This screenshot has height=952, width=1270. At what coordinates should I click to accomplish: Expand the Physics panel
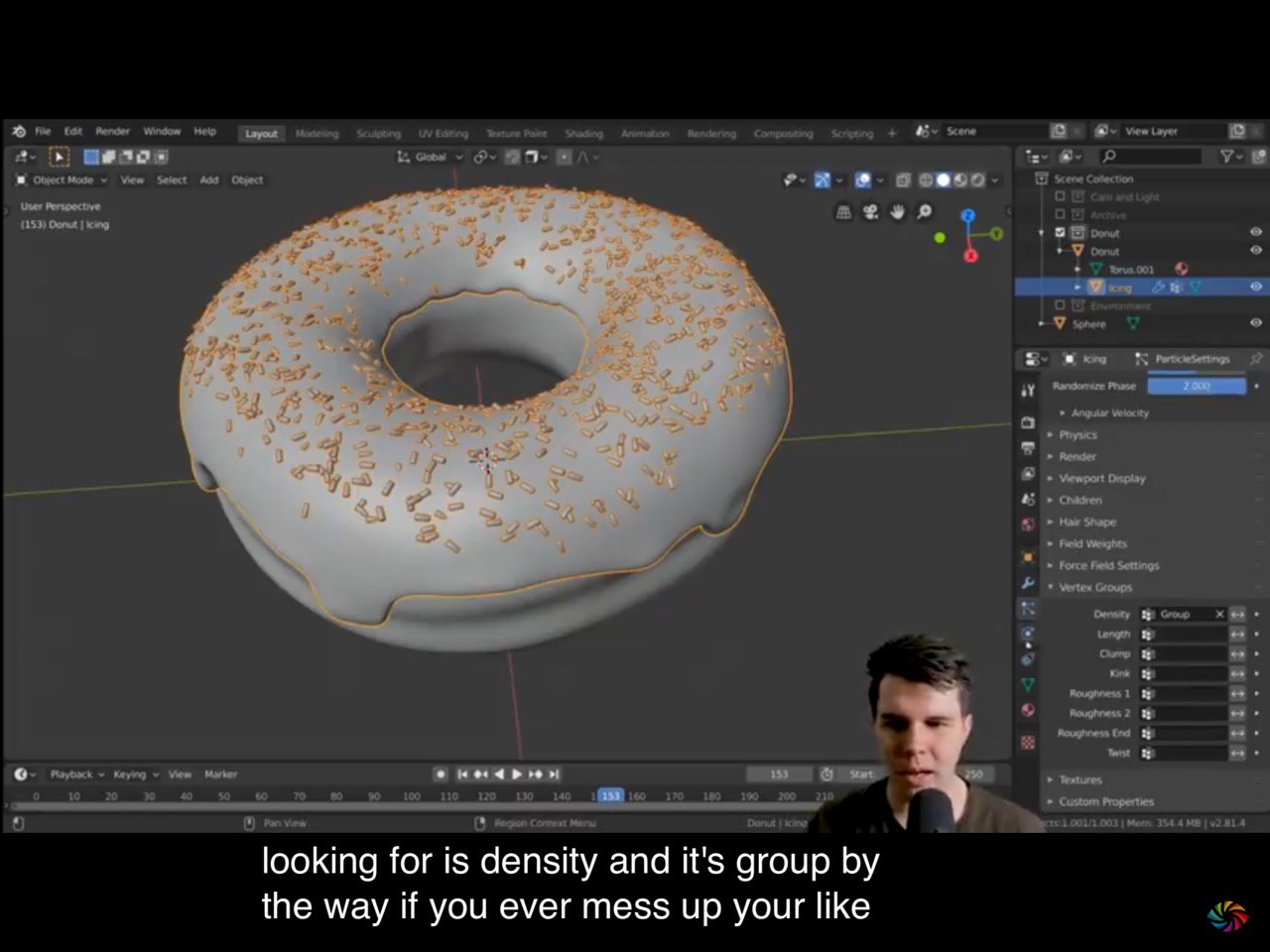coord(1077,434)
